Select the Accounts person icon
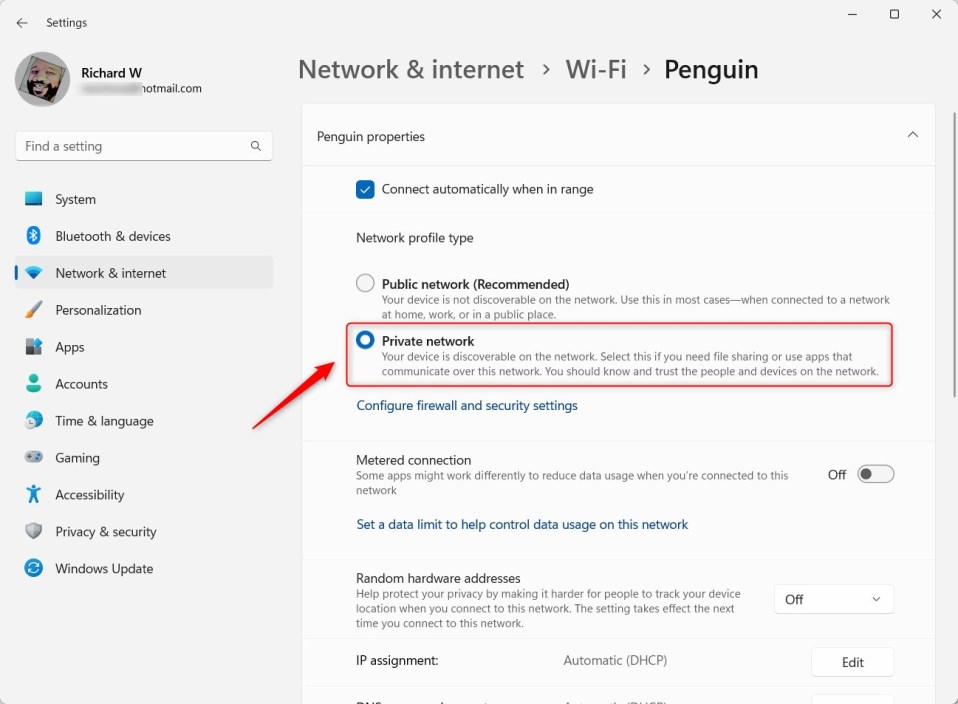The width and height of the screenshot is (958, 704). [x=34, y=384]
